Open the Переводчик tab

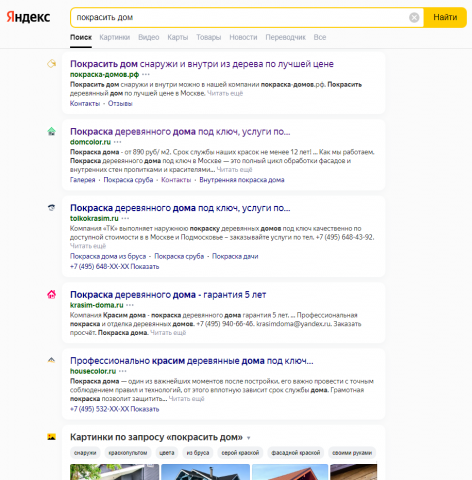285,37
